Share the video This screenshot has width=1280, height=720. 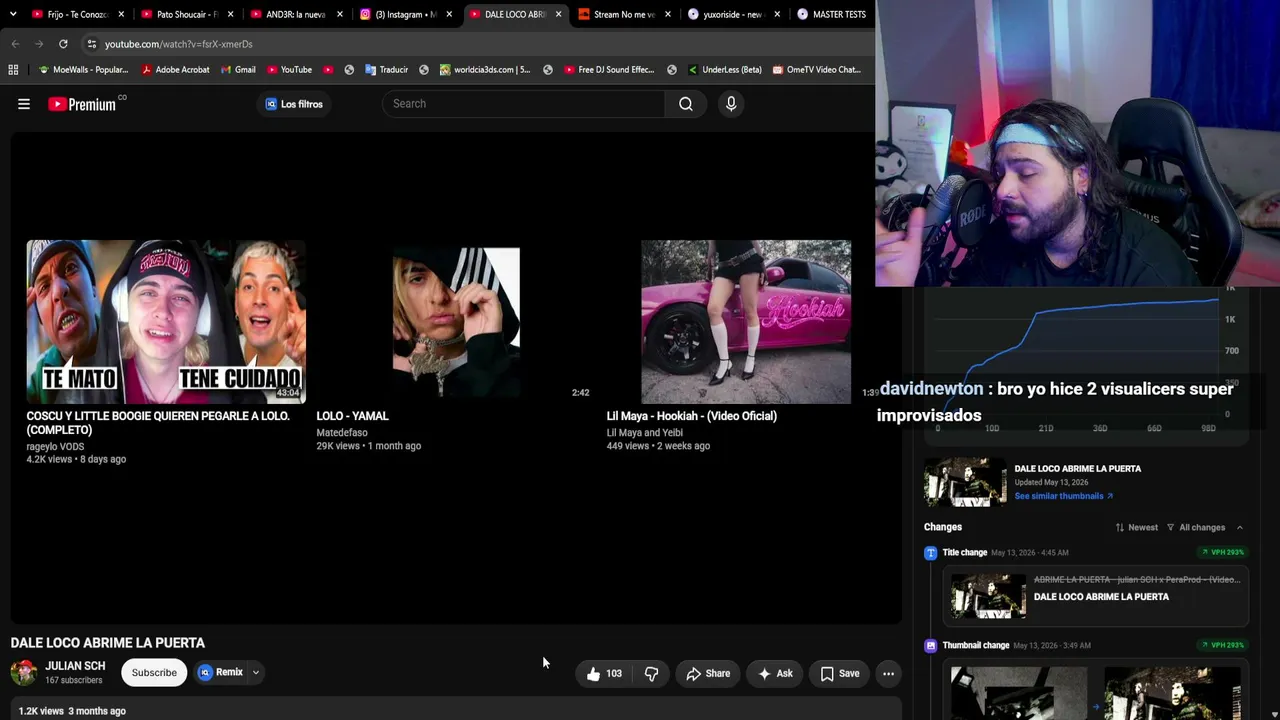pyautogui.click(x=708, y=674)
